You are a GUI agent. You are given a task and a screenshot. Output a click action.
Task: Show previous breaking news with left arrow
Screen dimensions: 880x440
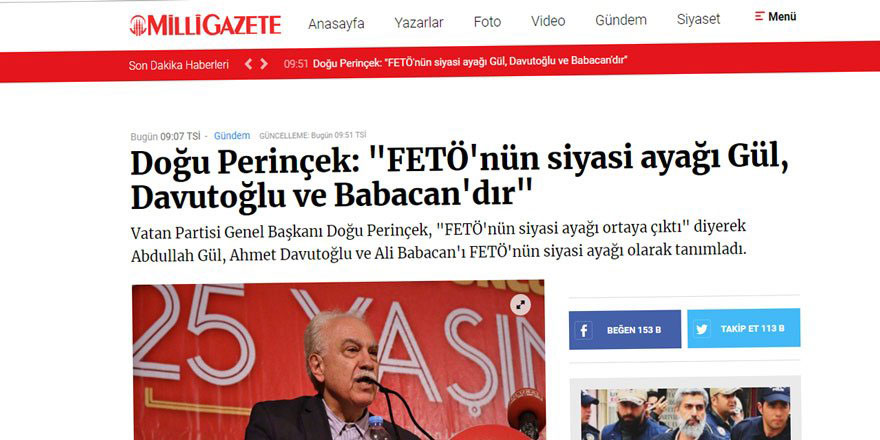pos(248,64)
